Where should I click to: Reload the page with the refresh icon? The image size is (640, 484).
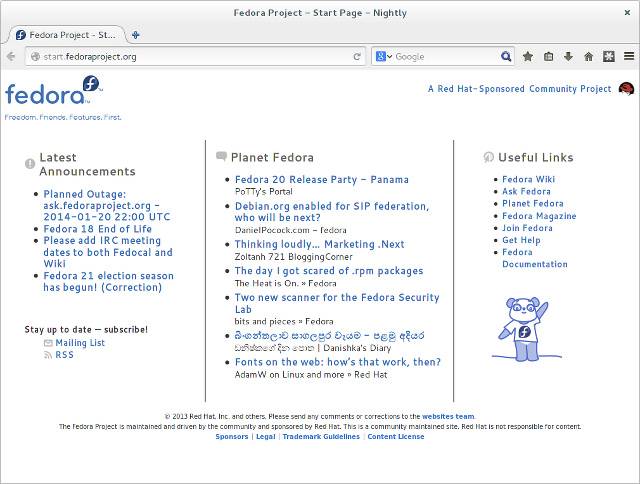[x=357, y=56]
